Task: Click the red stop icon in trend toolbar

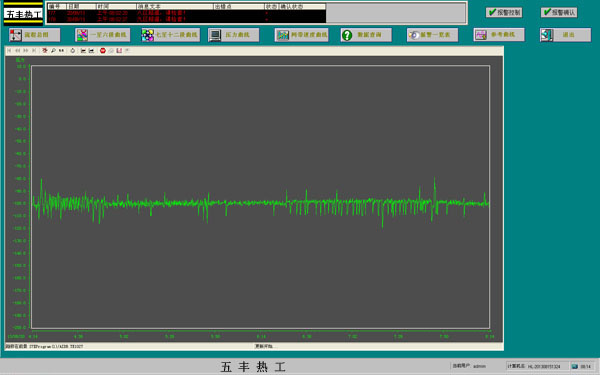Action: [x=103, y=51]
